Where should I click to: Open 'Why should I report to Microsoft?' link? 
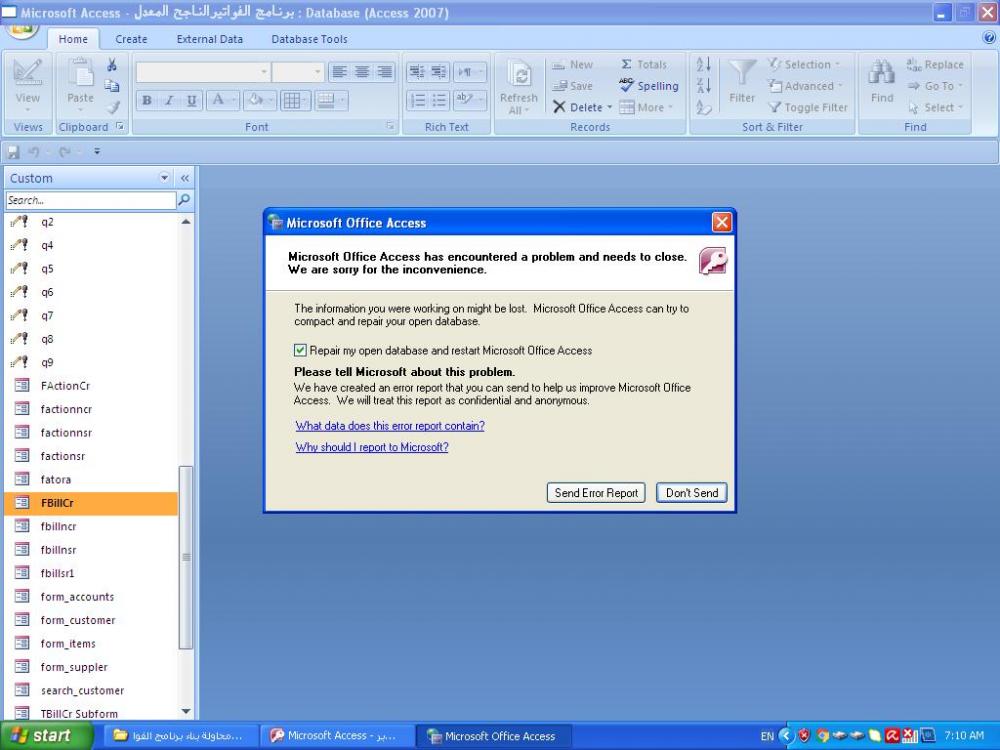click(372, 447)
